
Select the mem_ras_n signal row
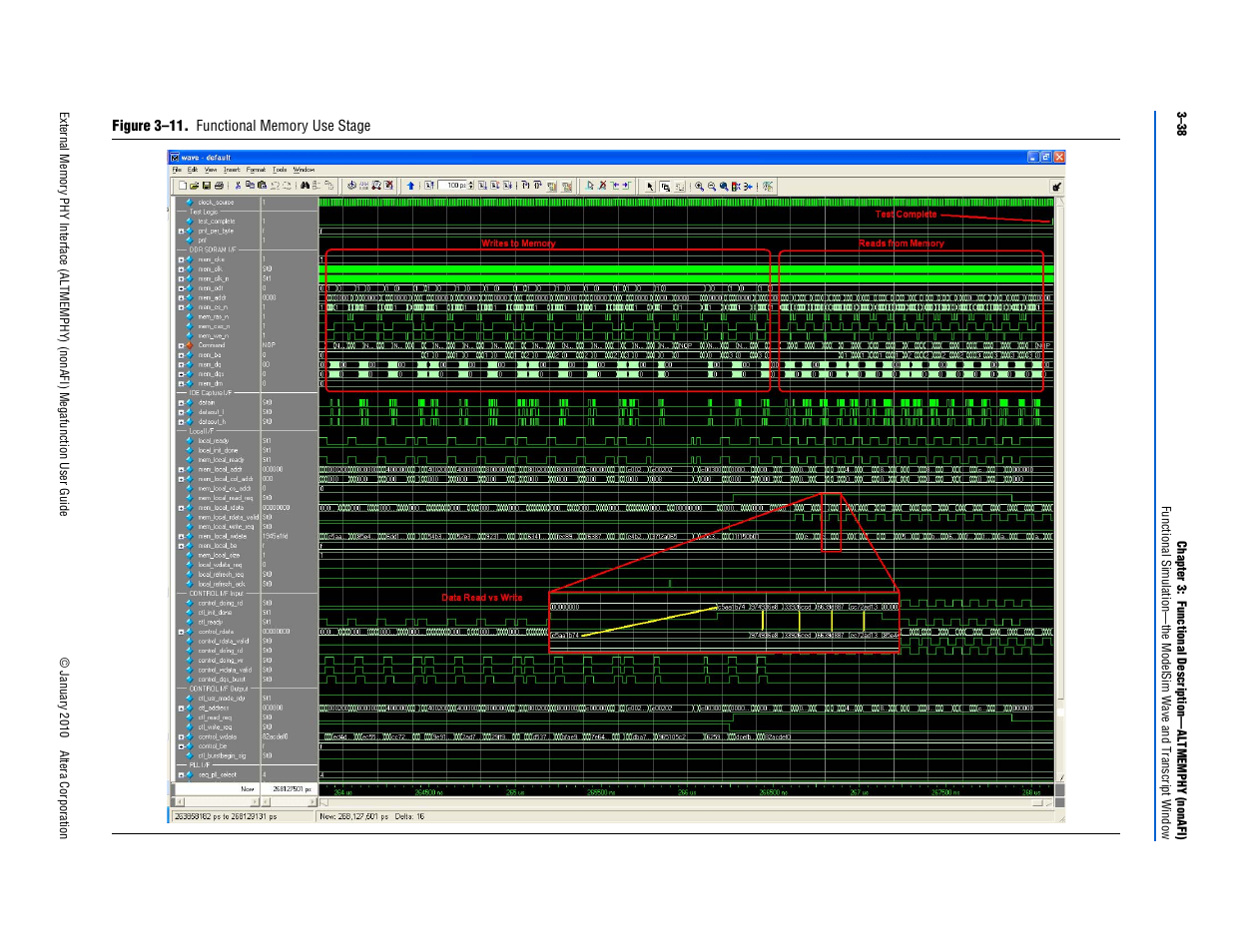(214, 316)
